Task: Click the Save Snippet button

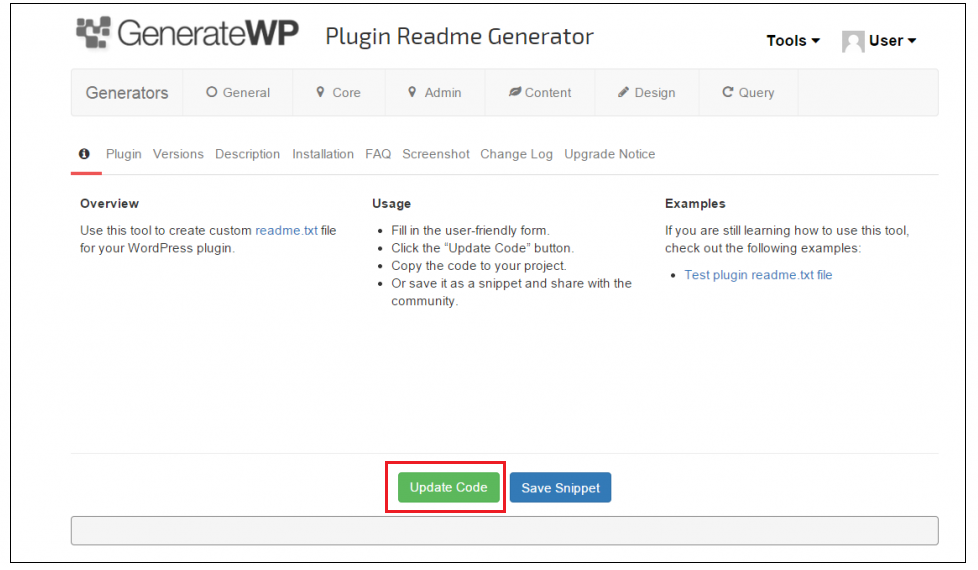Action: pos(560,488)
